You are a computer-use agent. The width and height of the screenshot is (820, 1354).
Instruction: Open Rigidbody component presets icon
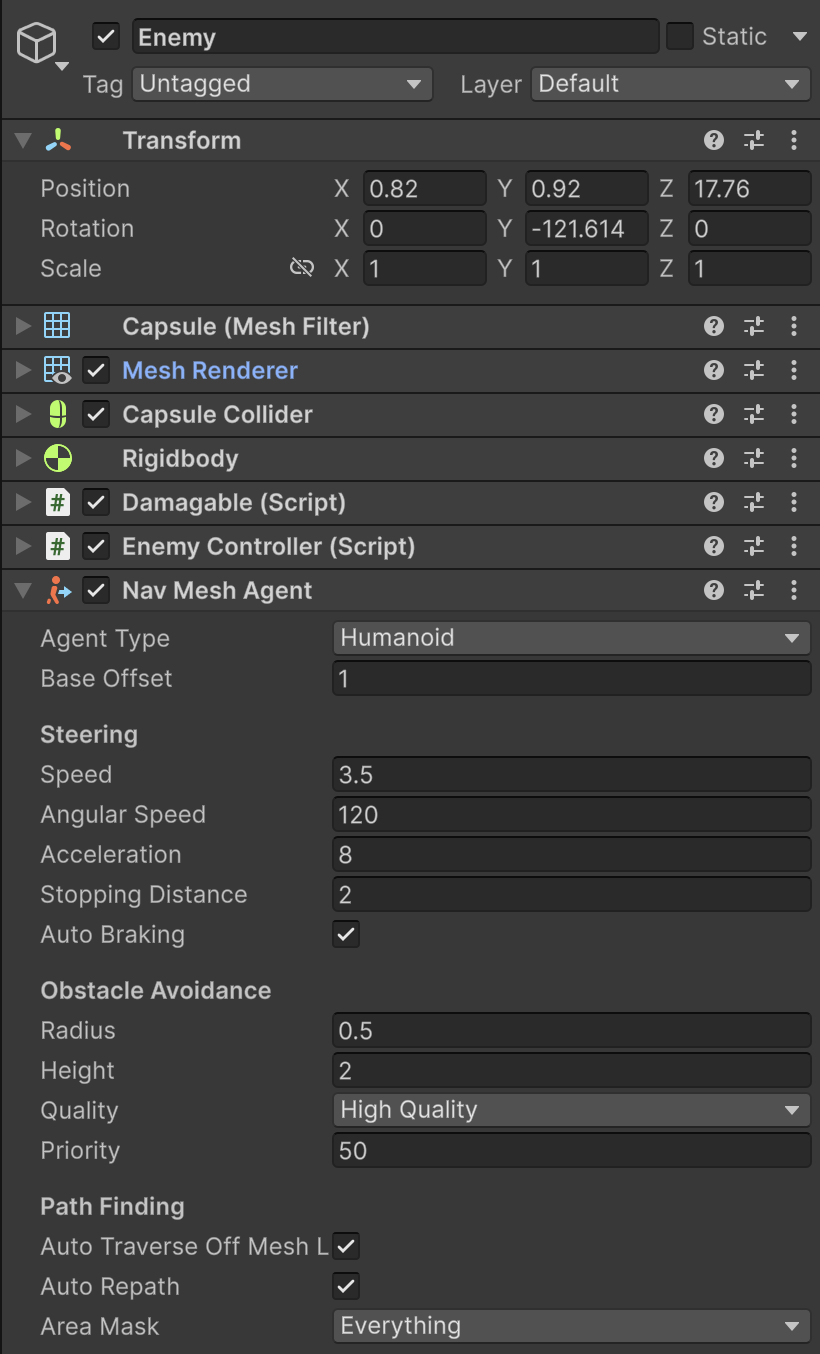pos(754,459)
